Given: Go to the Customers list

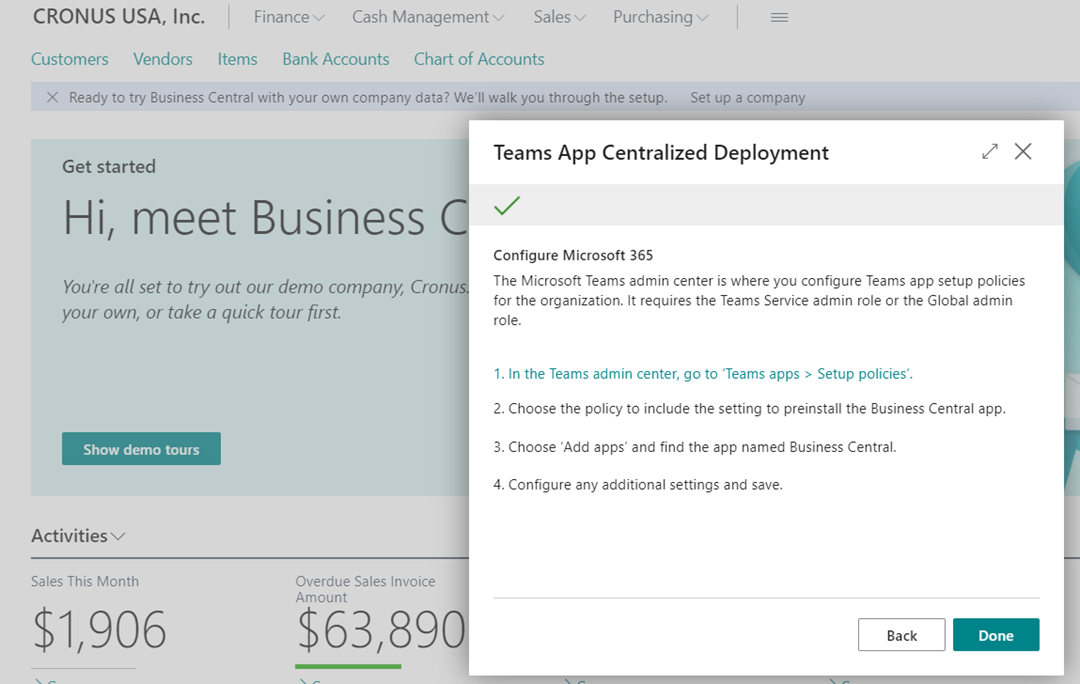Looking at the screenshot, I should click(70, 59).
